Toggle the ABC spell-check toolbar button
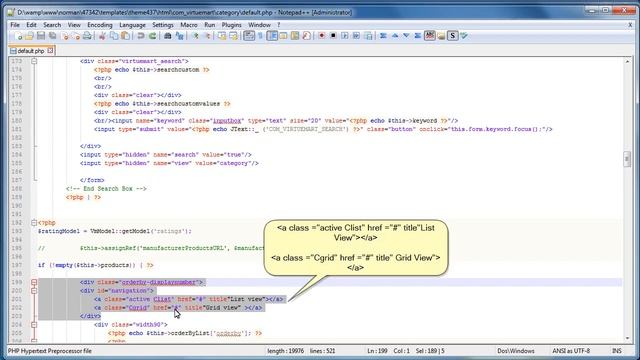Viewport: 640px width, 360px height. [x=429, y=36]
